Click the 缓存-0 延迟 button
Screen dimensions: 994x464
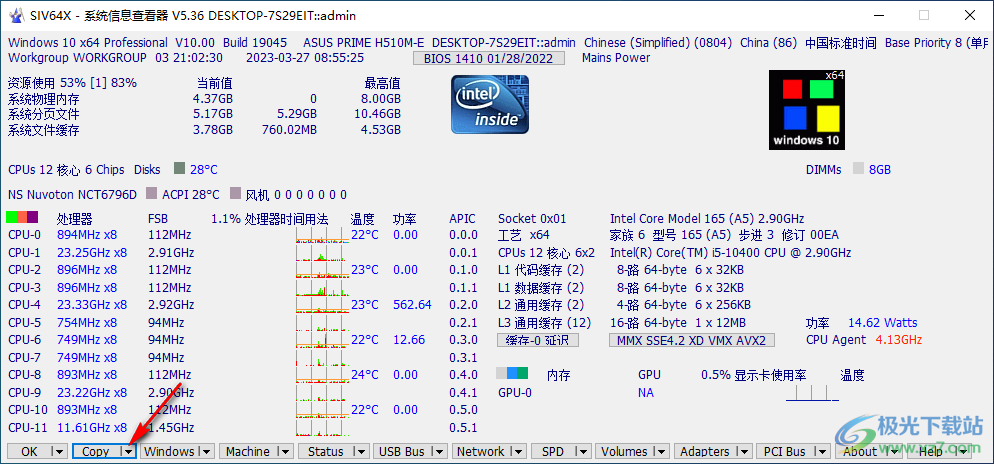click(x=538, y=340)
